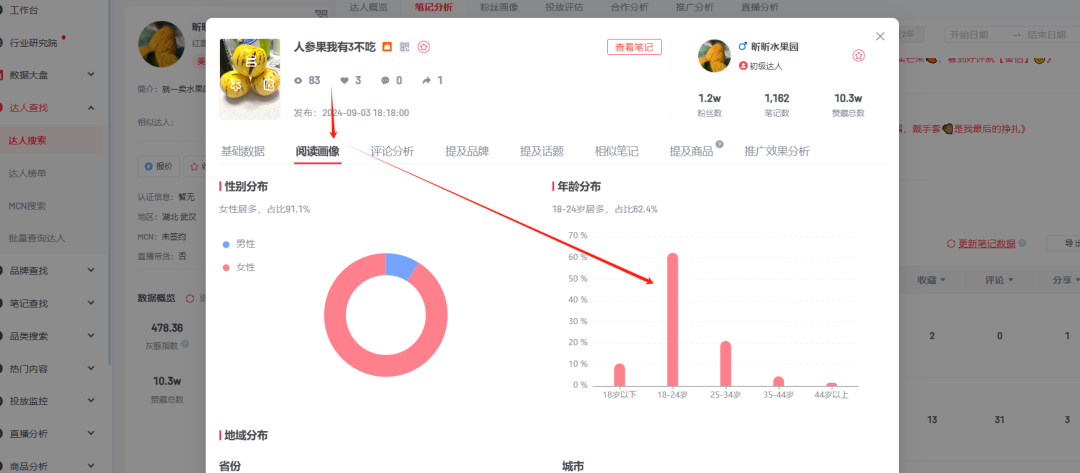Viewport: 1080px width, 473px height.
Task: Open the 投放评估 tab on the background page
Action: 564,7
